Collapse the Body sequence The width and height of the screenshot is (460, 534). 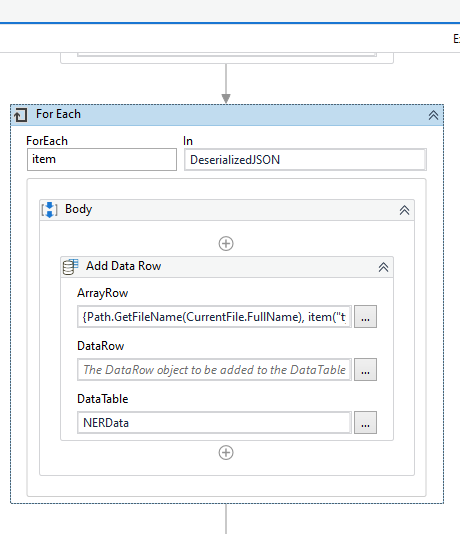[x=404, y=210]
